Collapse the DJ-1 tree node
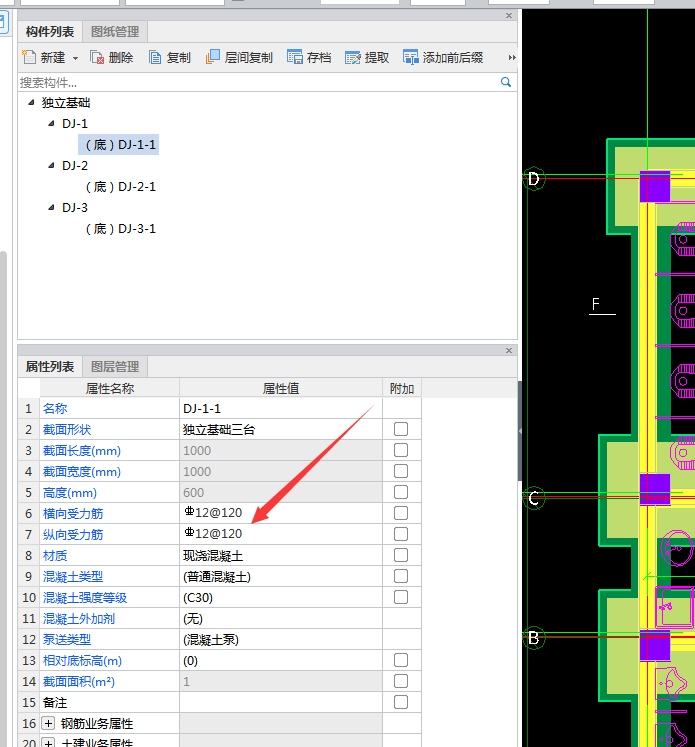Screen dimensions: 695x747 coord(51,123)
